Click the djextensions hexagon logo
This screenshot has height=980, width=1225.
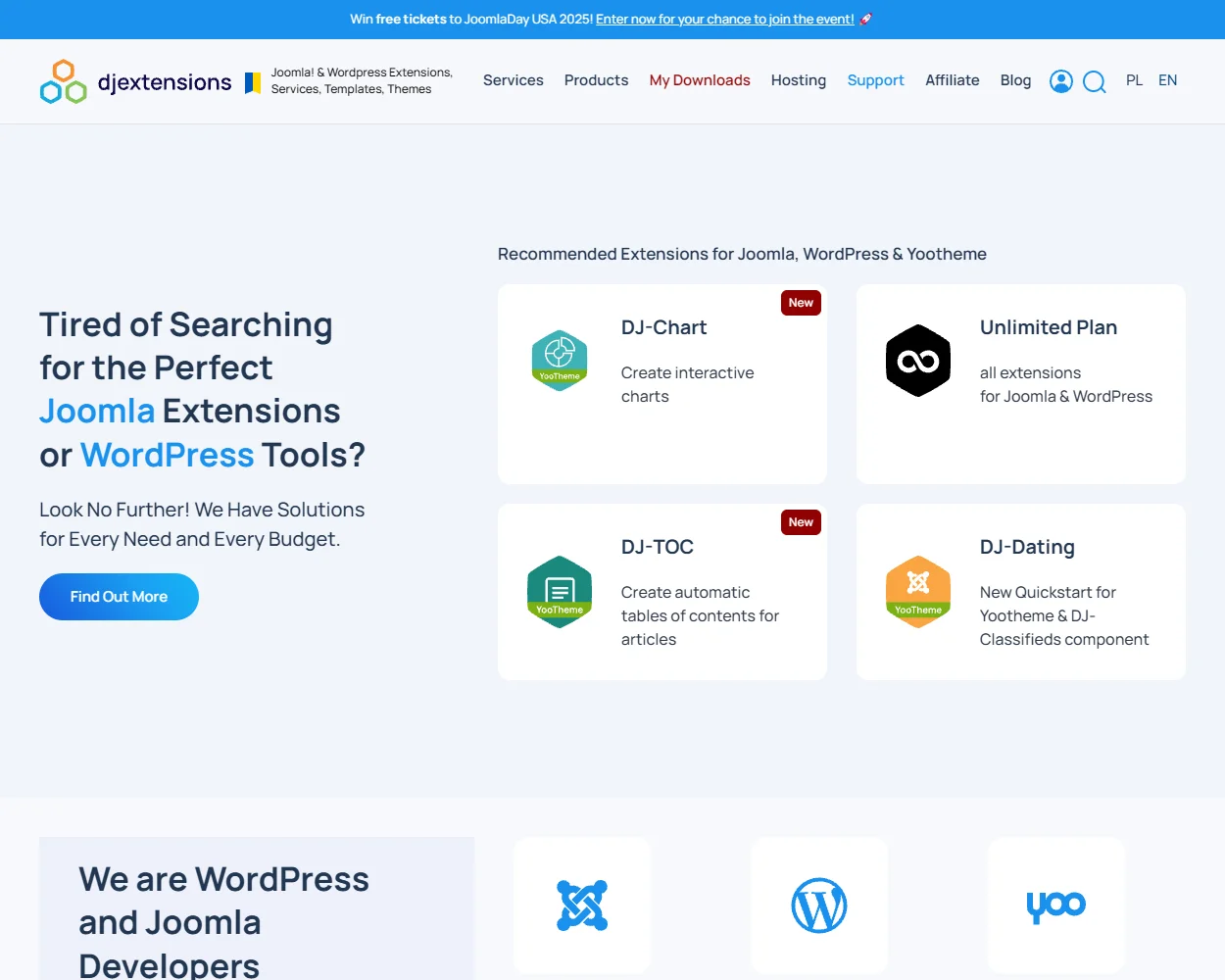(x=64, y=81)
